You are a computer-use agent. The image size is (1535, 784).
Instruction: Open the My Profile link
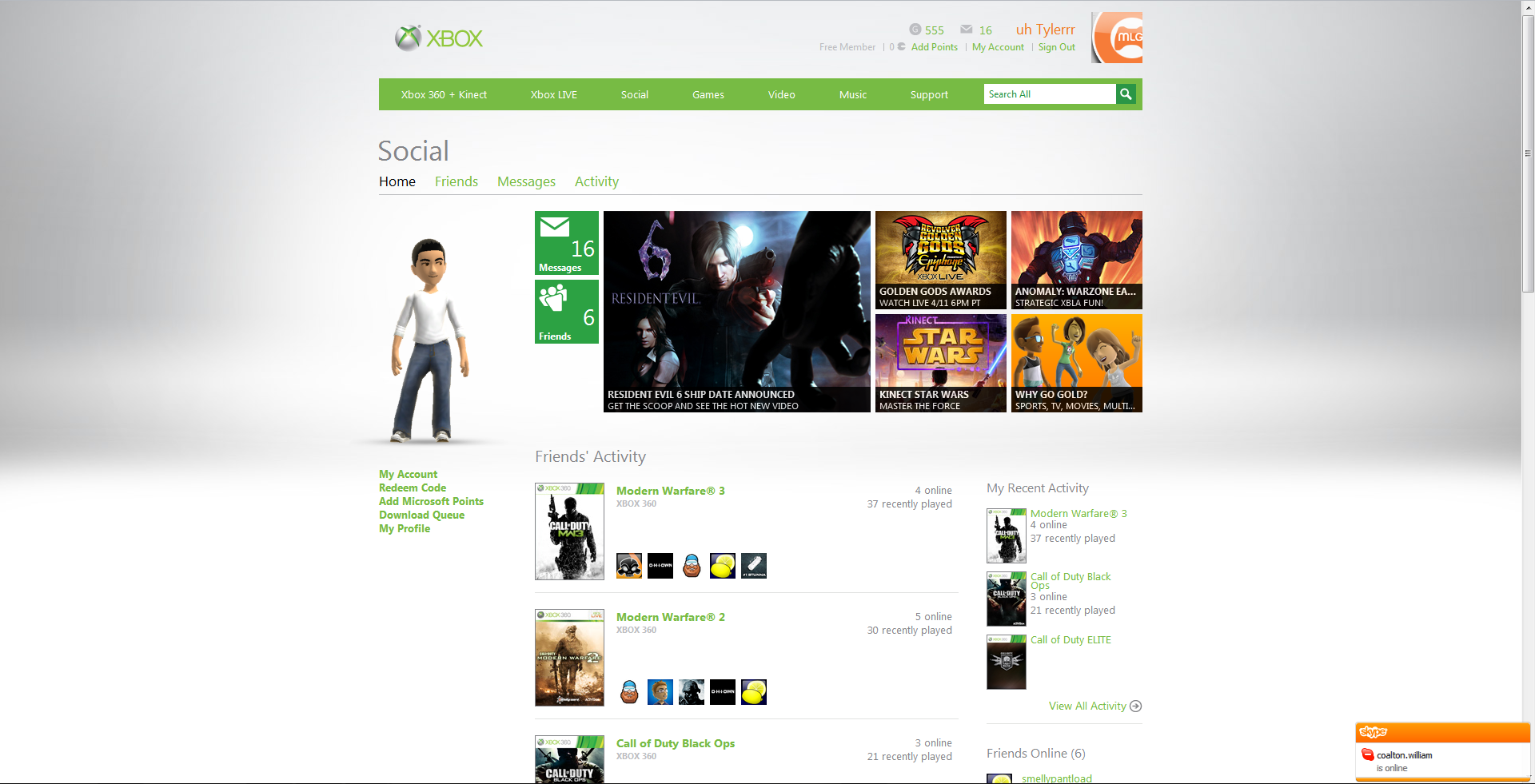point(405,528)
